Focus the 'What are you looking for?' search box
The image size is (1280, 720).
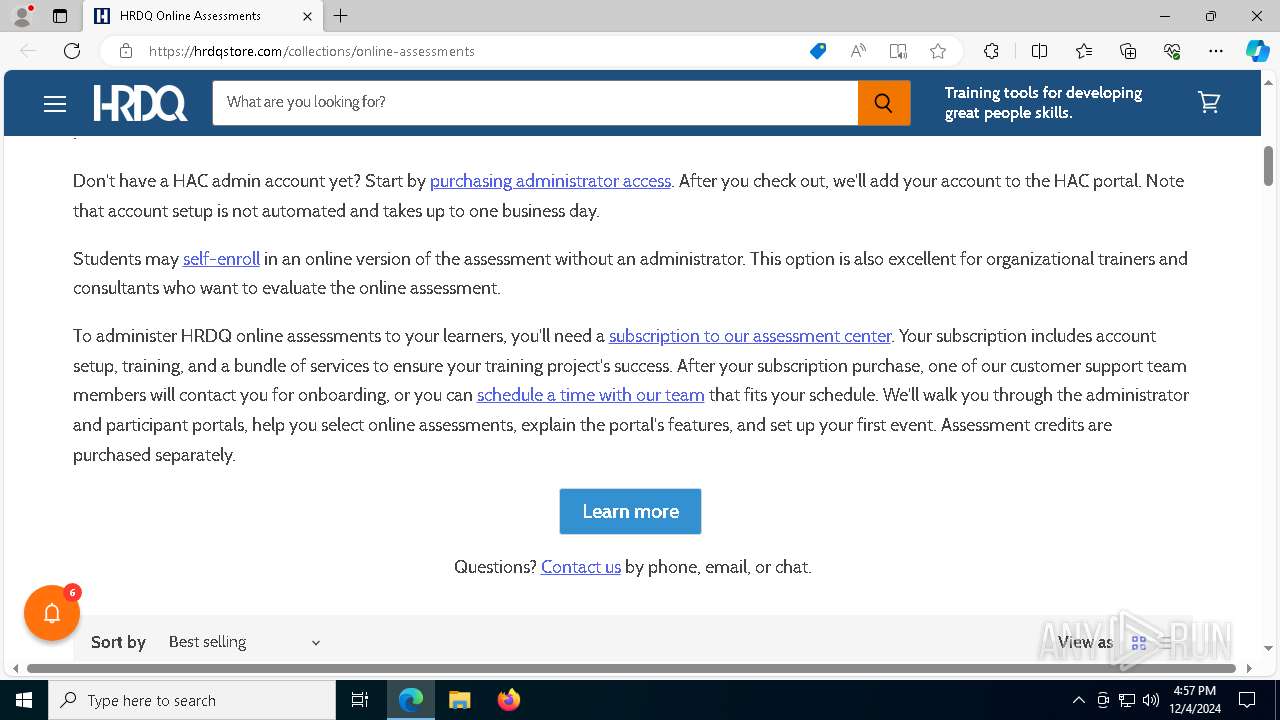[x=535, y=102]
